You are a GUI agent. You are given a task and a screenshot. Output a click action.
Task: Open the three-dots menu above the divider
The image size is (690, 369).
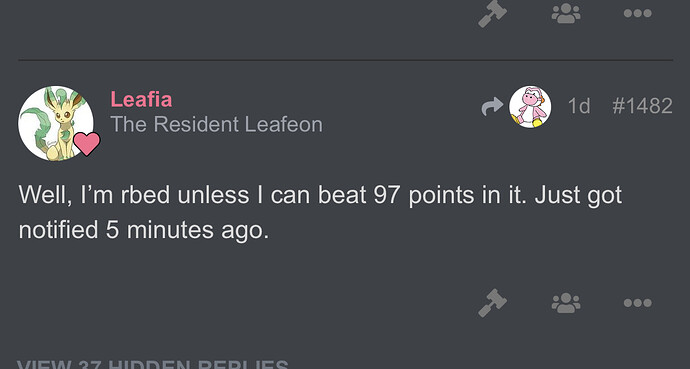point(638,14)
